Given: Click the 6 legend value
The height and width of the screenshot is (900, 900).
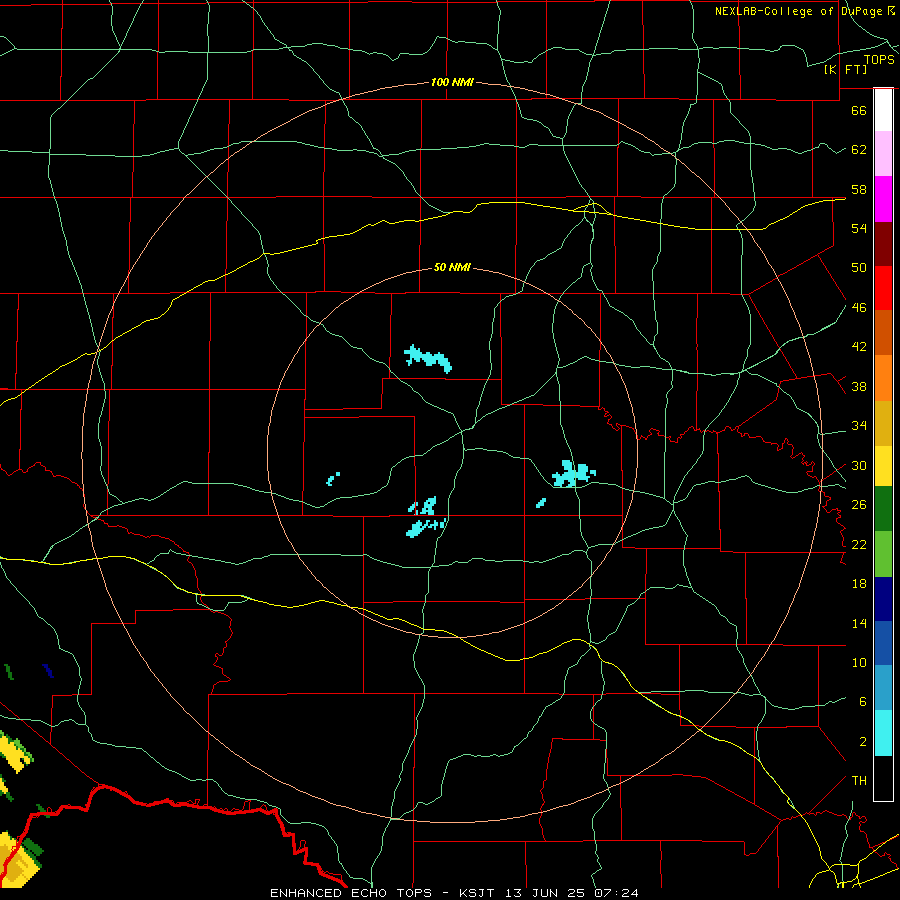Looking at the screenshot, I should (862, 701).
